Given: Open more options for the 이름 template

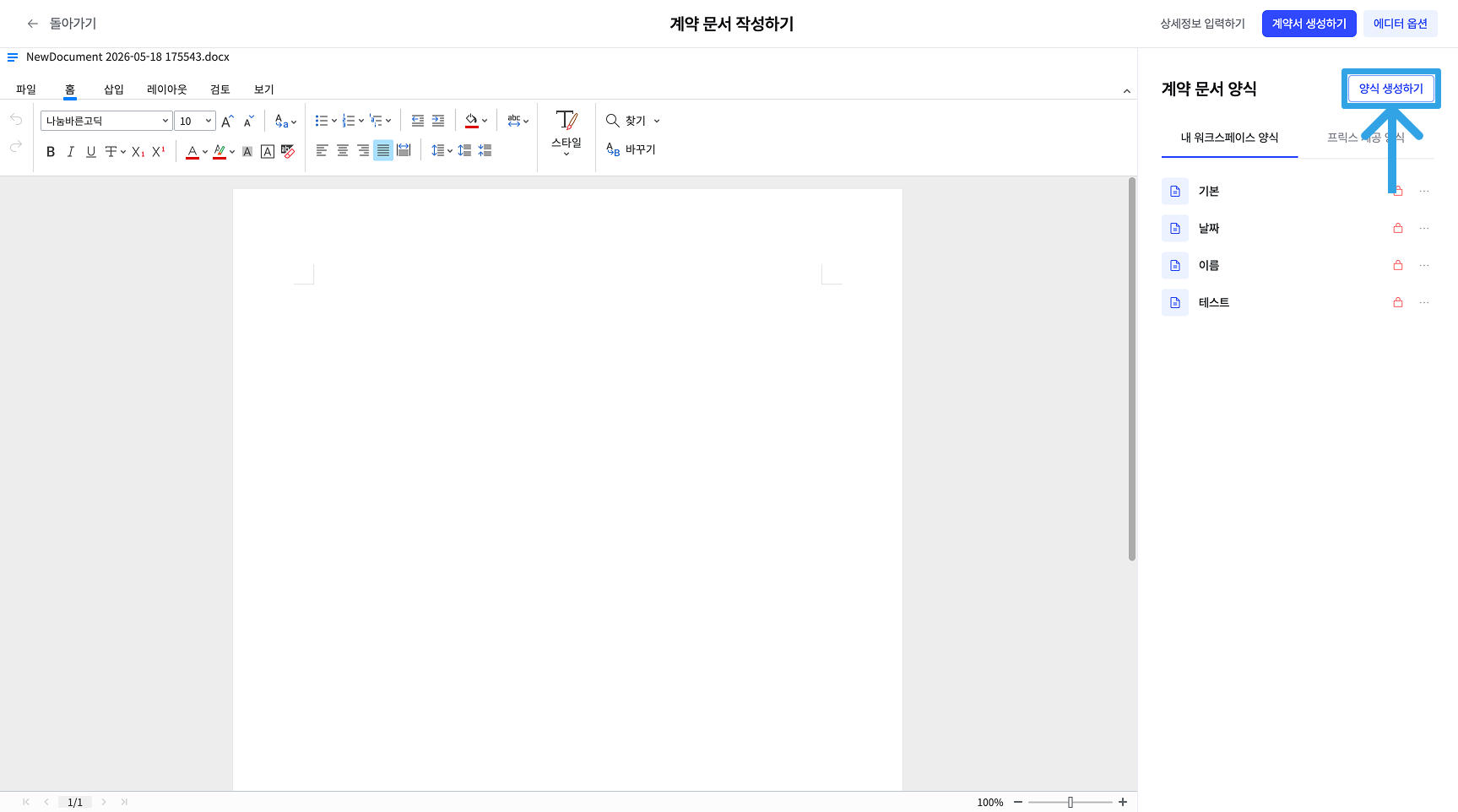Looking at the screenshot, I should pos(1424,265).
